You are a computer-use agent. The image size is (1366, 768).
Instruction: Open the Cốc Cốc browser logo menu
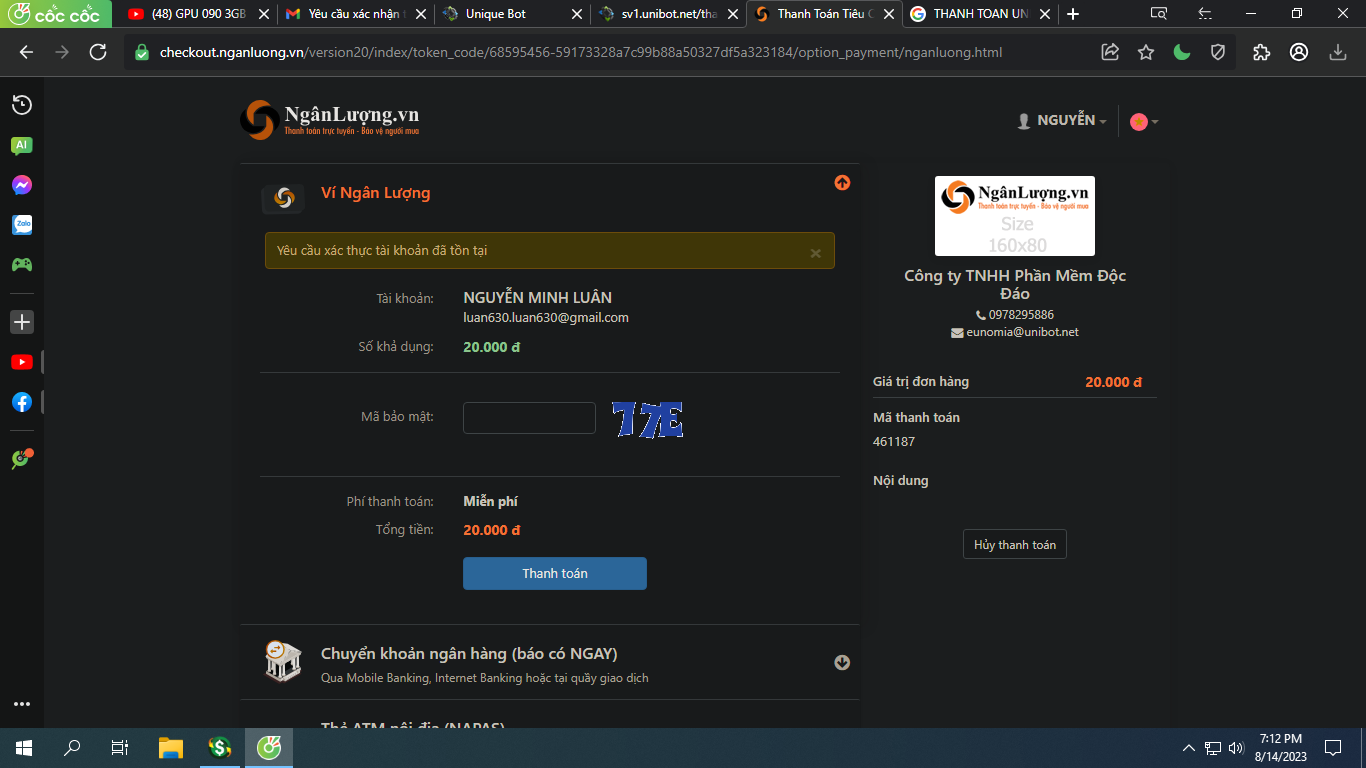tap(54, 14)
